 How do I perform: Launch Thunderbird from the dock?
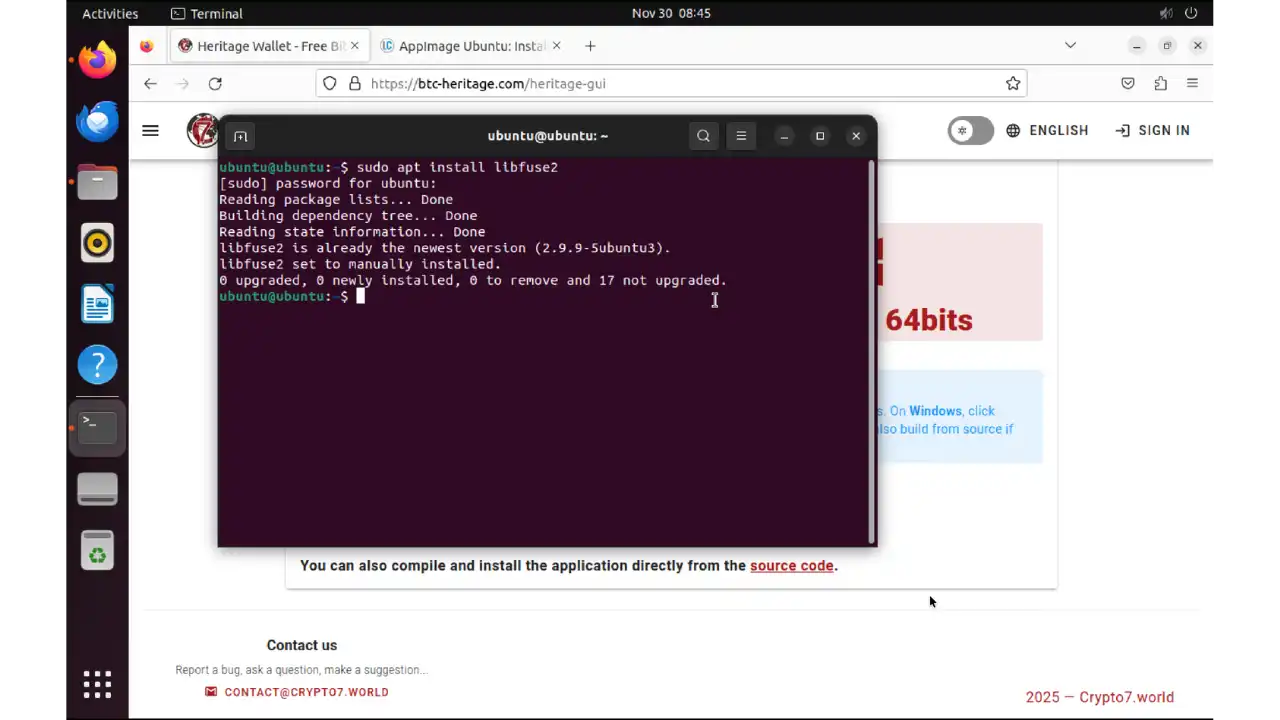97,121
